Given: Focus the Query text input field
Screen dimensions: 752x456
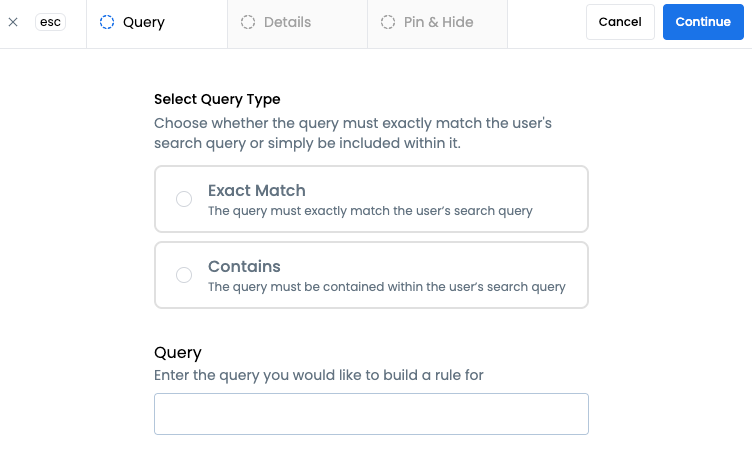Looking at the screenshot, I should 371,414.
